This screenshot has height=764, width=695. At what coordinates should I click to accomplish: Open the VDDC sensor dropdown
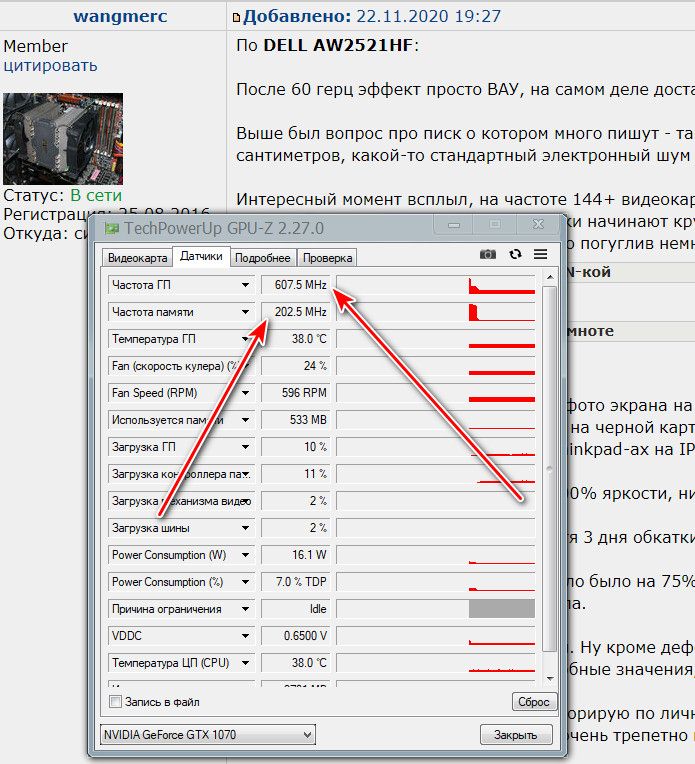coord(246,636)
